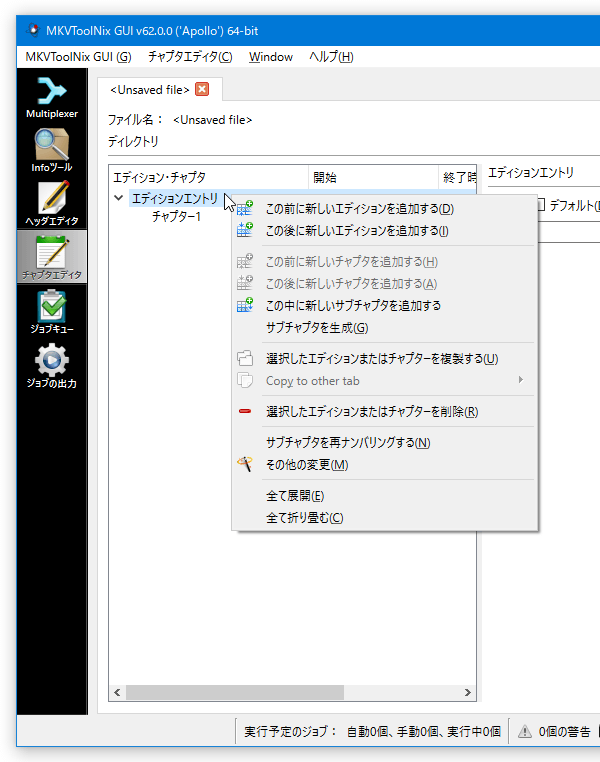Expand the Copy to other tab submenu arrow
This screenshot has width=600, height=762.
521,380
